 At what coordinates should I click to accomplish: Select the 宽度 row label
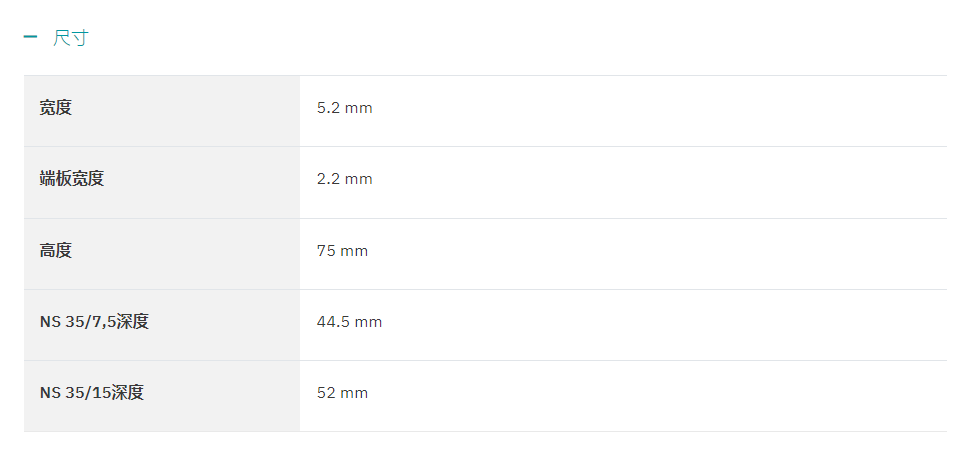coord(56,108)
